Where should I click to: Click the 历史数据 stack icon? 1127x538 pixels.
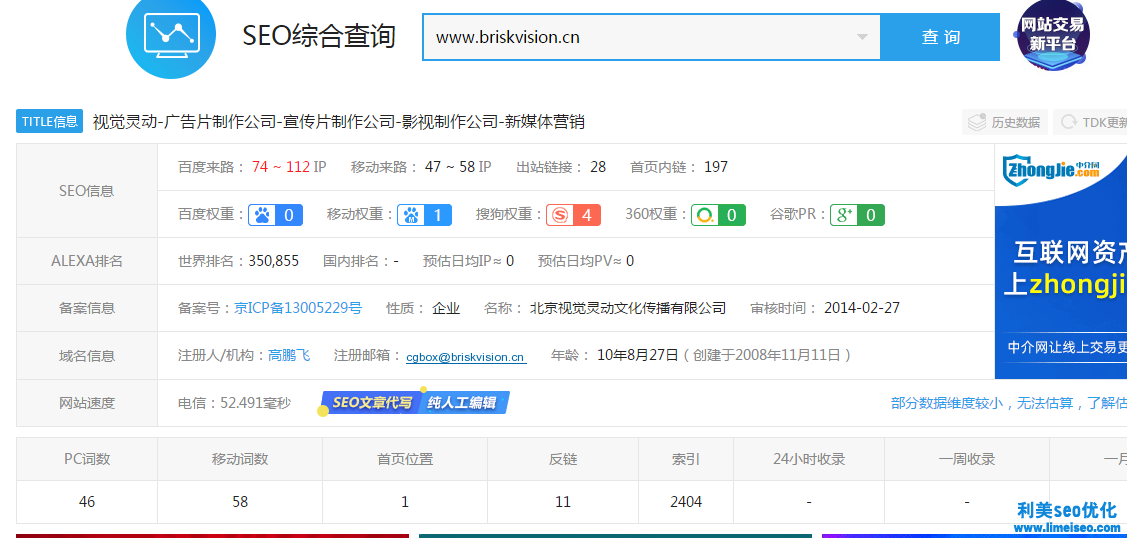pyautogui.click(x=977, y=122)
